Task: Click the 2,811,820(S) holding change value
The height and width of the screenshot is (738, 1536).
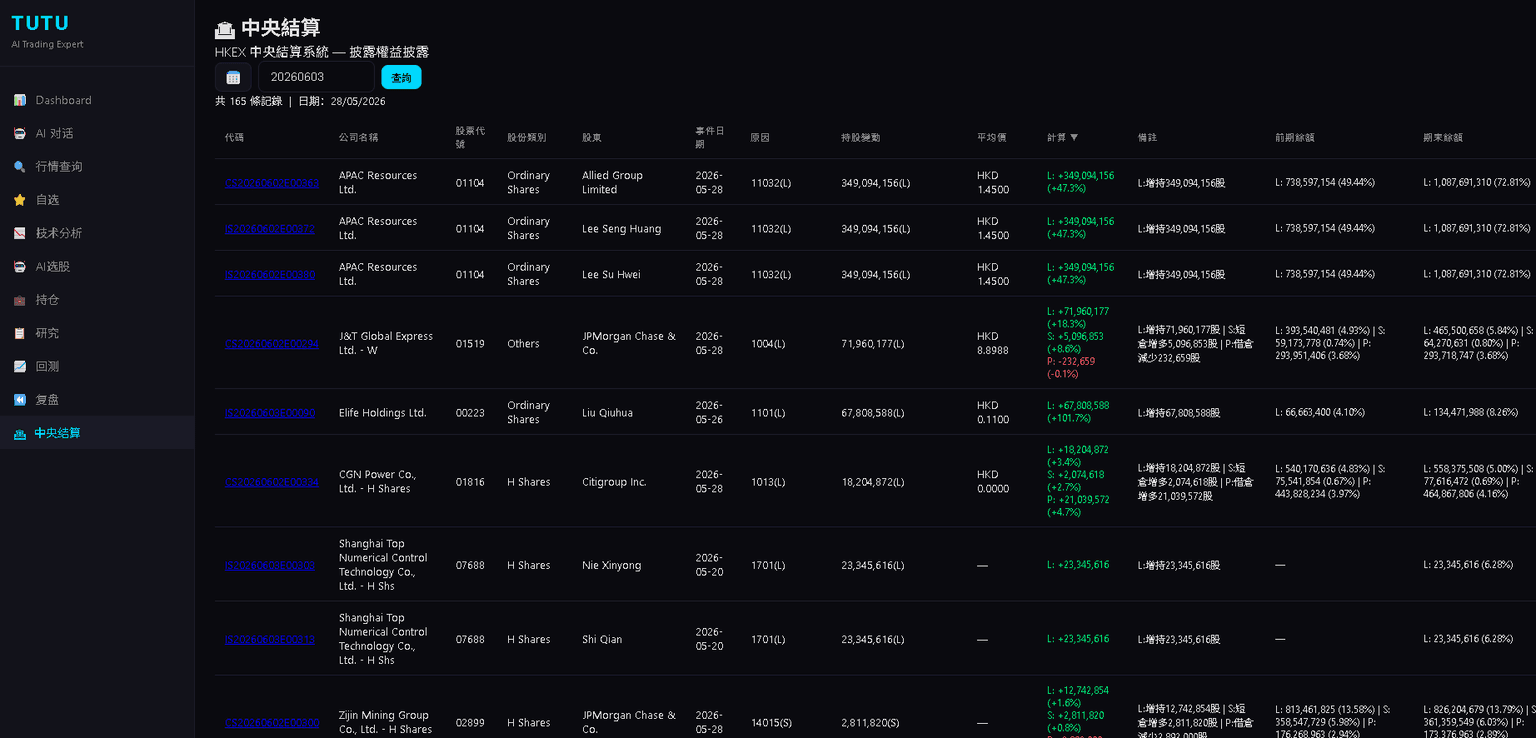Action: pos(870,723)
